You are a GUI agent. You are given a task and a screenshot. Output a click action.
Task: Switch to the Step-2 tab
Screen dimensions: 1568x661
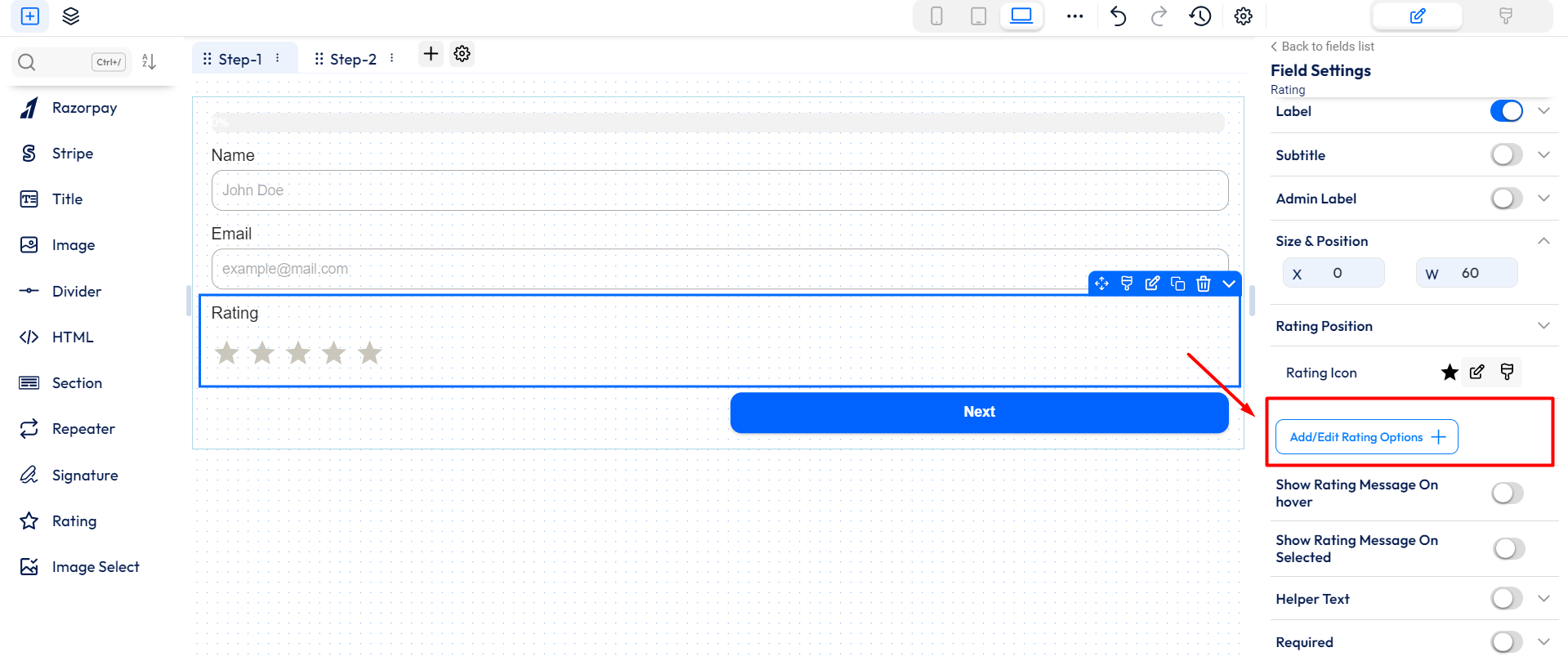pyautogui.click(x=353, y=59)
